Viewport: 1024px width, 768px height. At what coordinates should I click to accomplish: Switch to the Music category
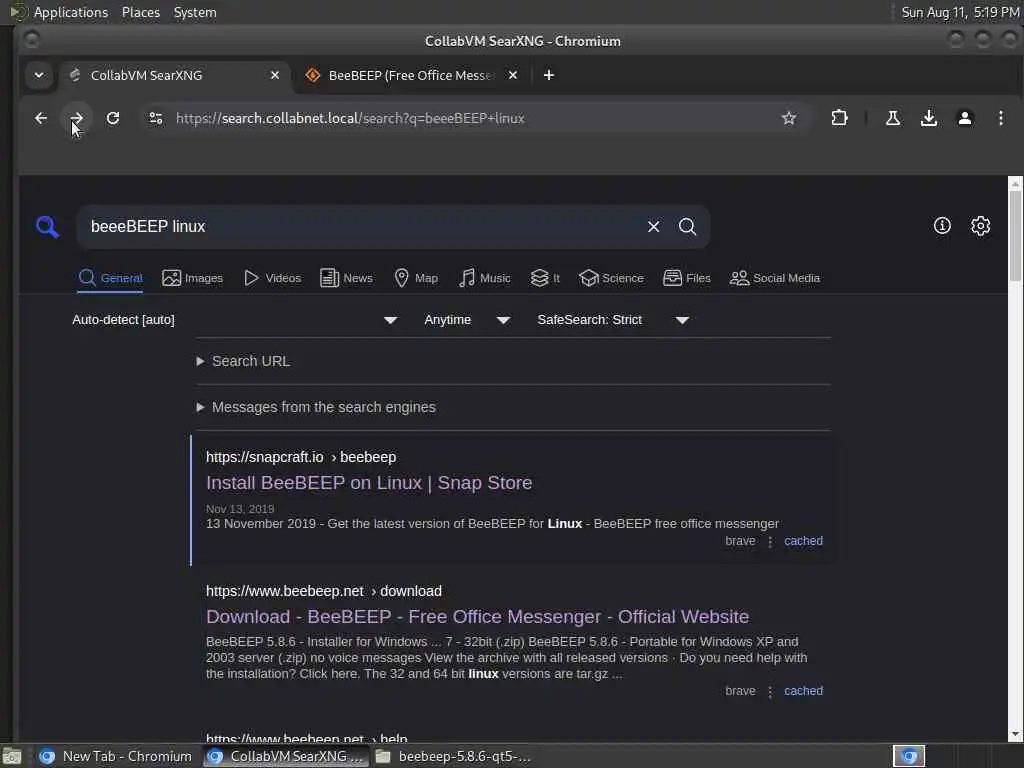tap(485, 278)
